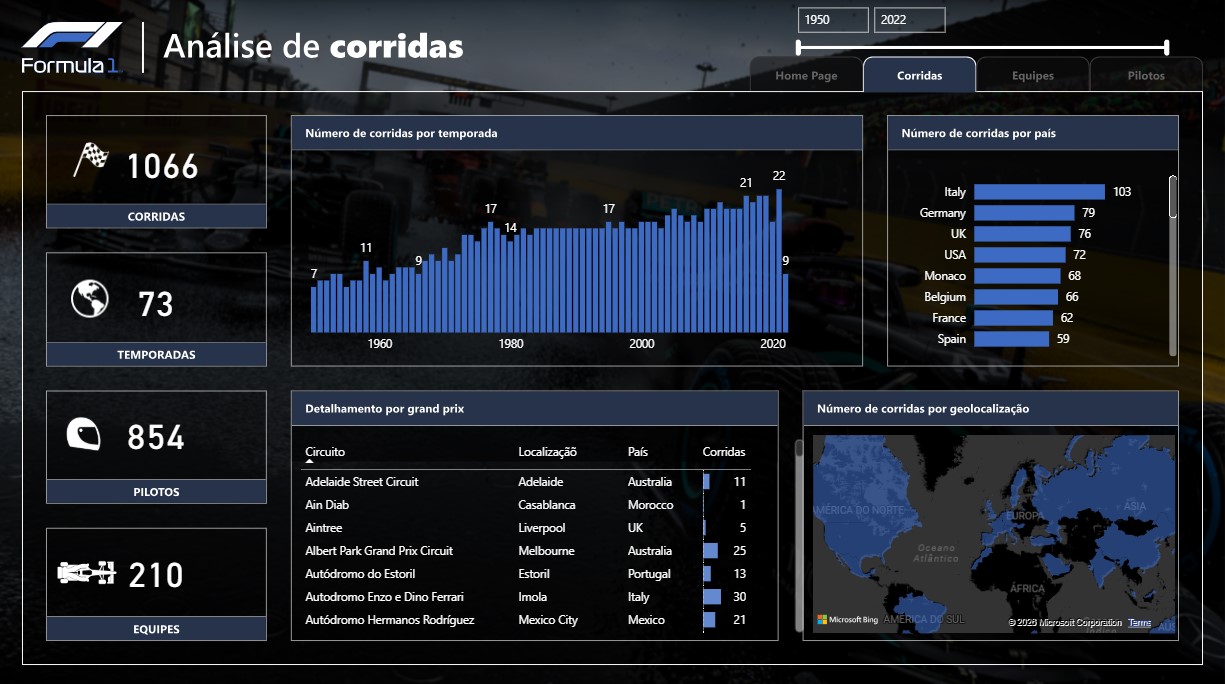The height and width of the screenshot is (684, 1225).
Task: Click the country chart scrollbar
Action: coord(1173,265)
